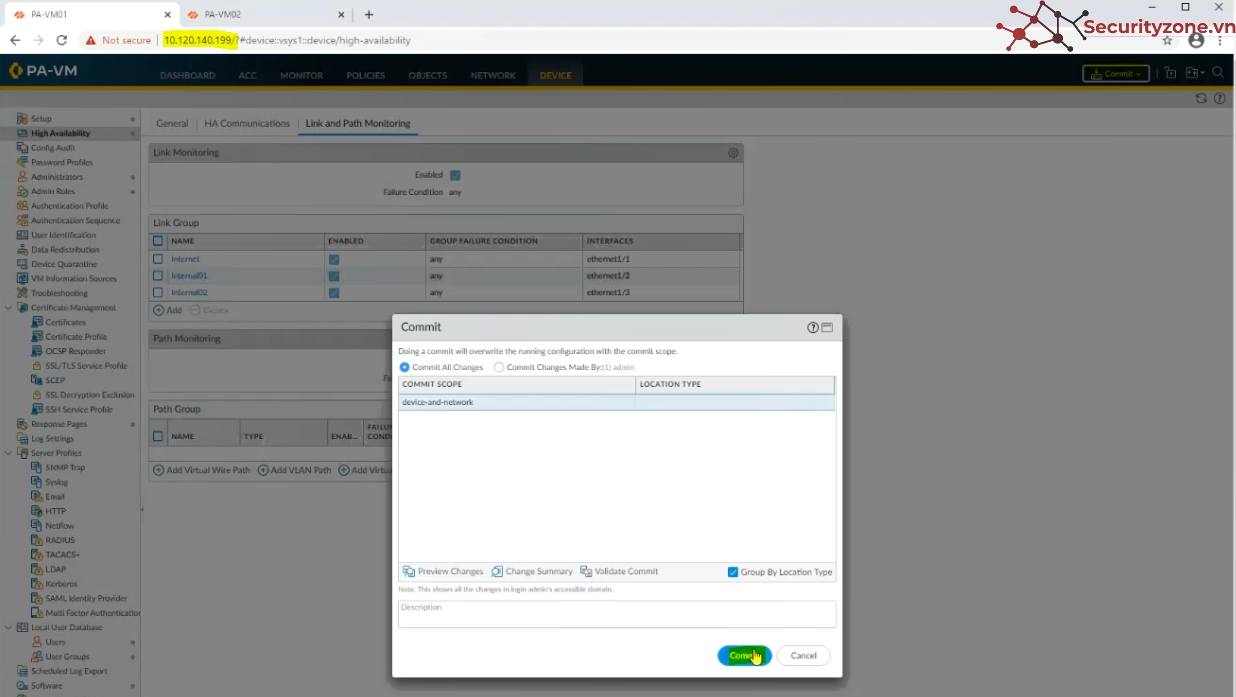Switch to the HA Communications tab
The image size is (1236, 697).
tap(247, 124)
